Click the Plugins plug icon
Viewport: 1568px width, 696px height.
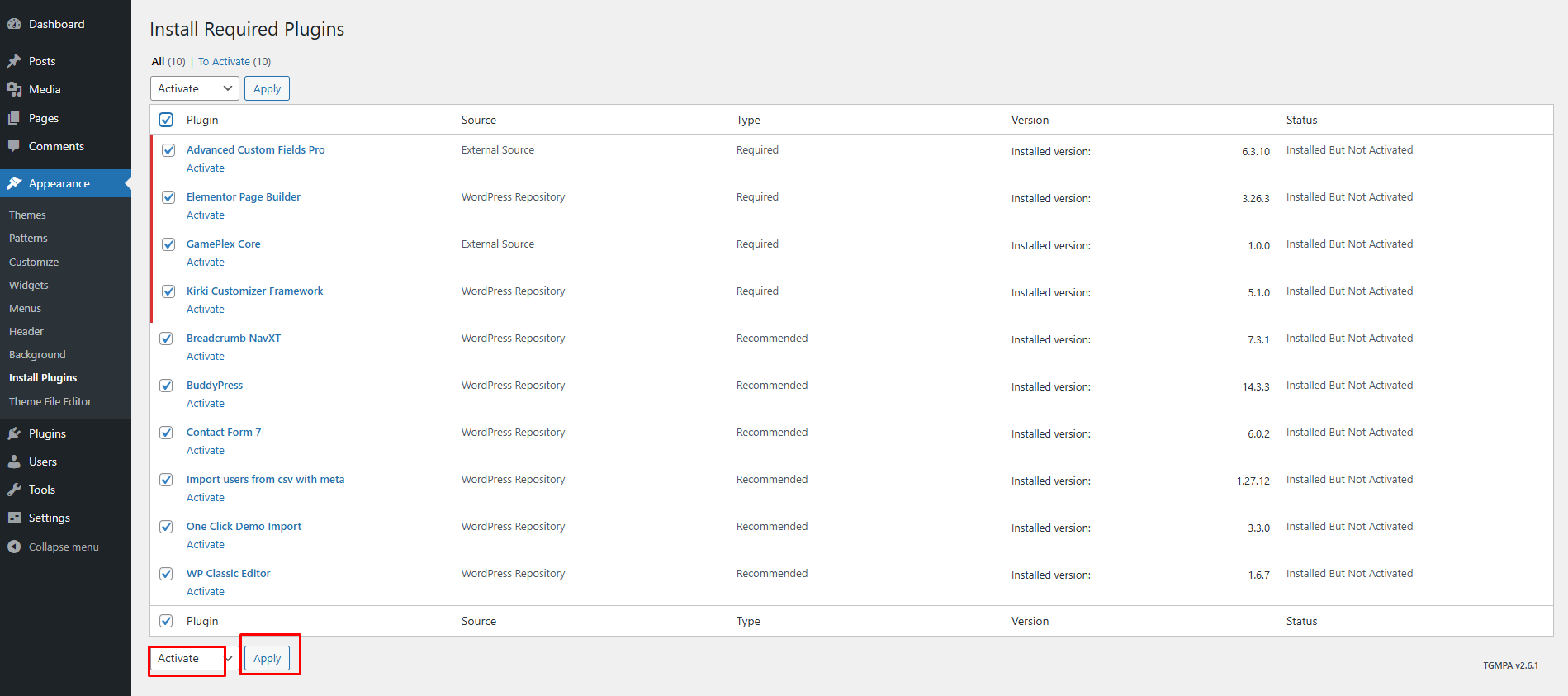point(14,433)
